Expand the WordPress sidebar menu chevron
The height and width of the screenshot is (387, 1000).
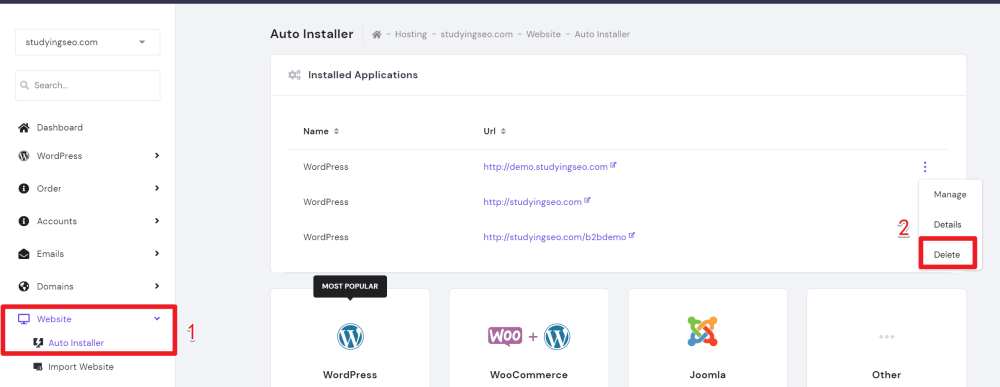pyautogui.click(x=157, y=156)
